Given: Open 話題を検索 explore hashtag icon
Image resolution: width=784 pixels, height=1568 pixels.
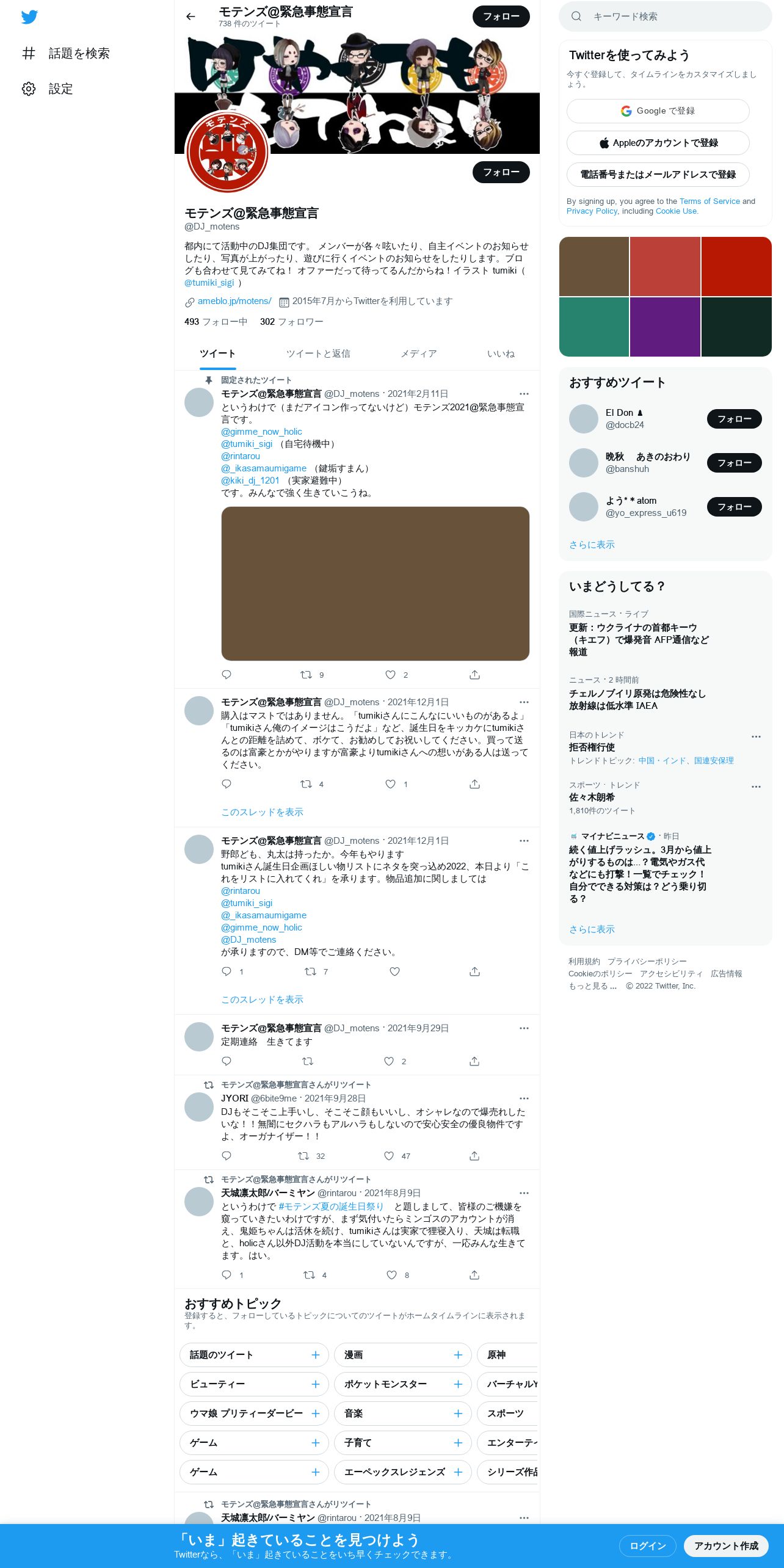Looking at the screenshot, I should [x=29, y=53].
